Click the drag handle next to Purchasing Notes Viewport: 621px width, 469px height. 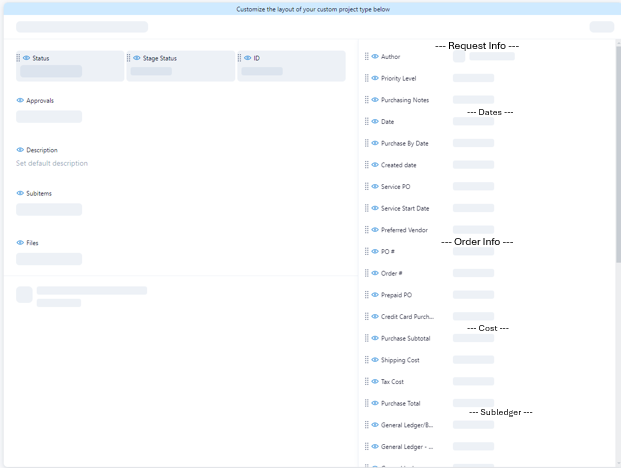367,100
